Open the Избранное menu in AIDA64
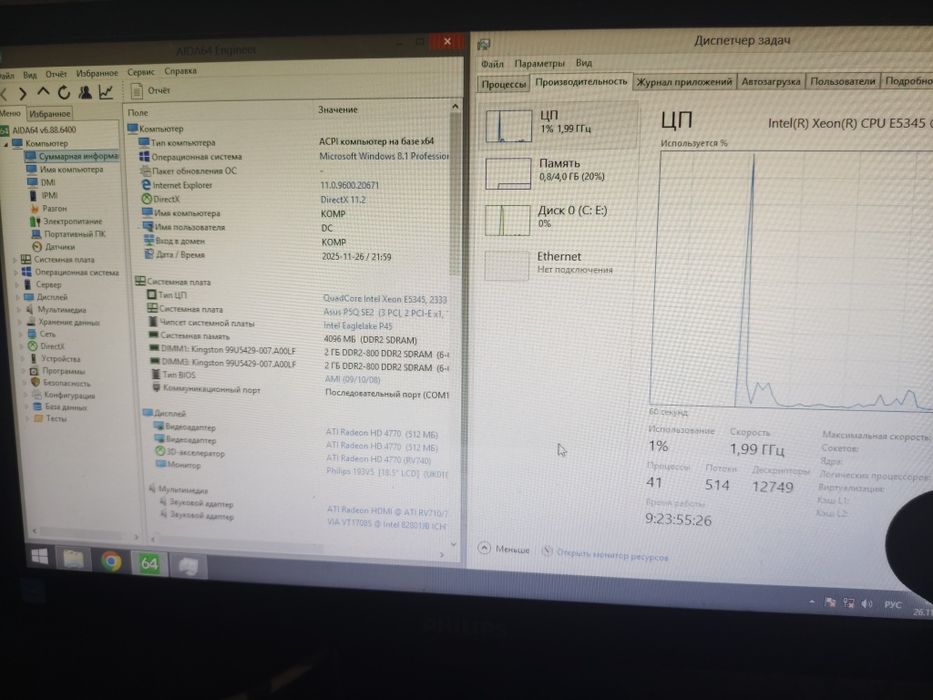 coord(97,73)
